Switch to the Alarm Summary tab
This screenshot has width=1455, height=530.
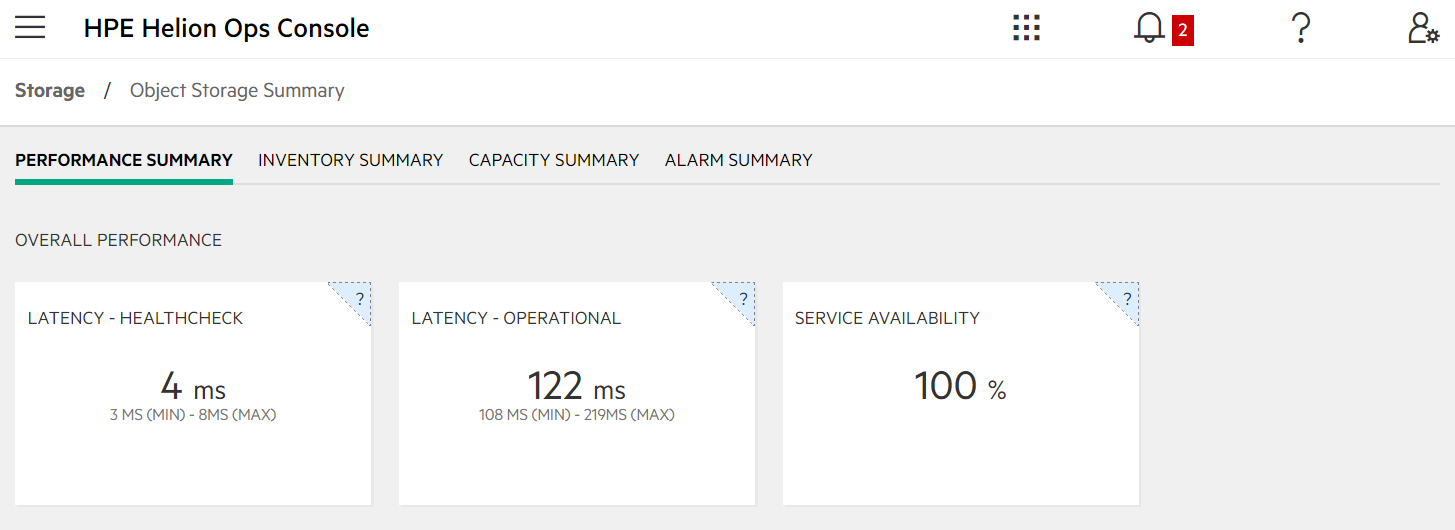pyautogui.click(x=738, y=160)
